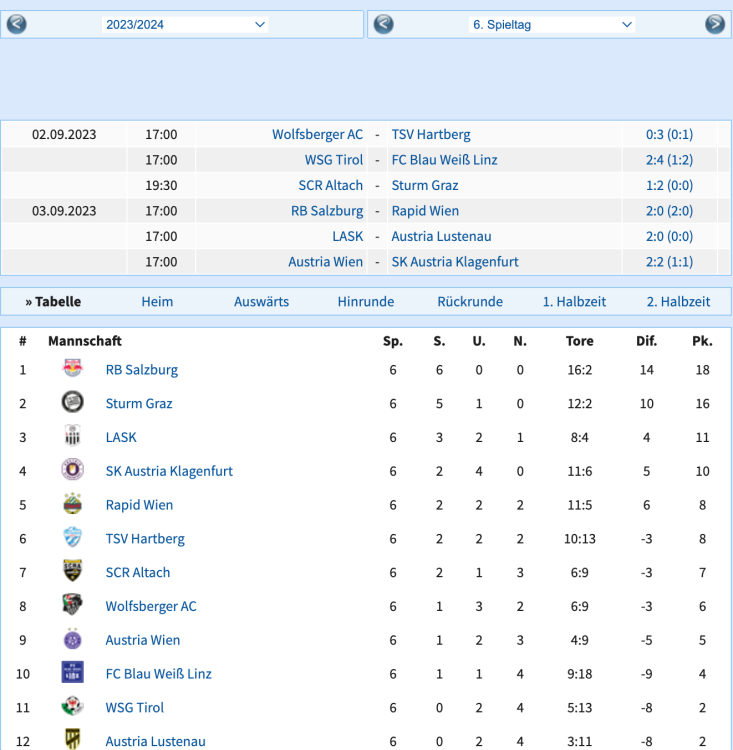The height and width of the screenshot is (750, 733).
Task: Go to previous matchday with left arrow
Action: [x=384, y=24]
